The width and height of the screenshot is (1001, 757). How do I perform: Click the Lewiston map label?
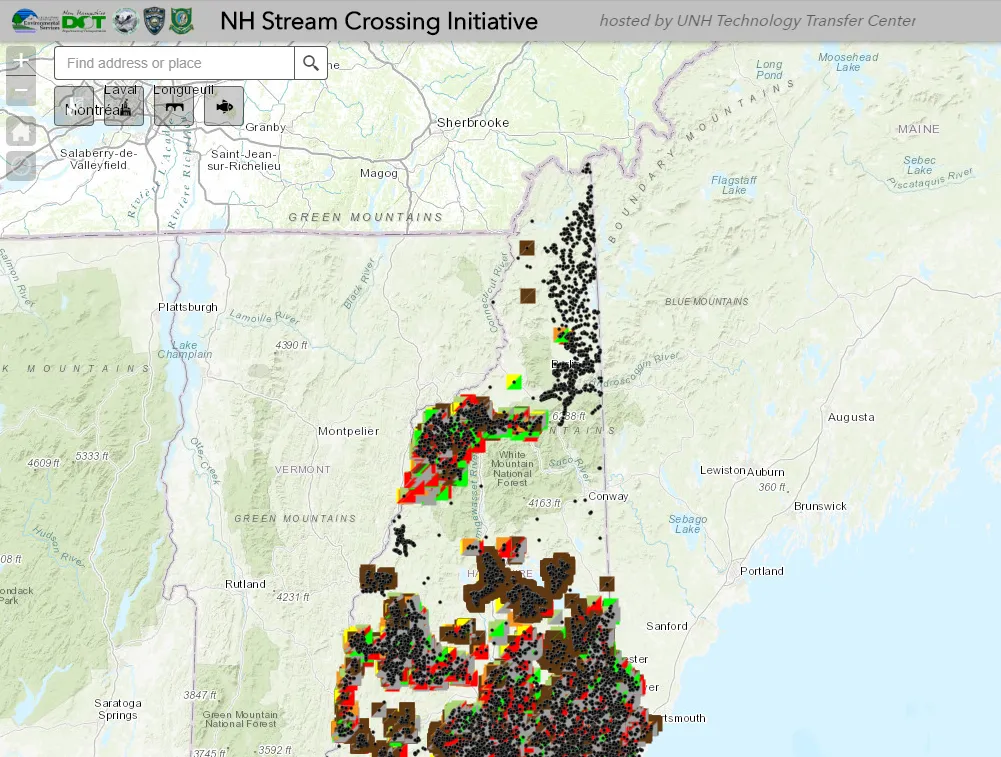point(723,470)
